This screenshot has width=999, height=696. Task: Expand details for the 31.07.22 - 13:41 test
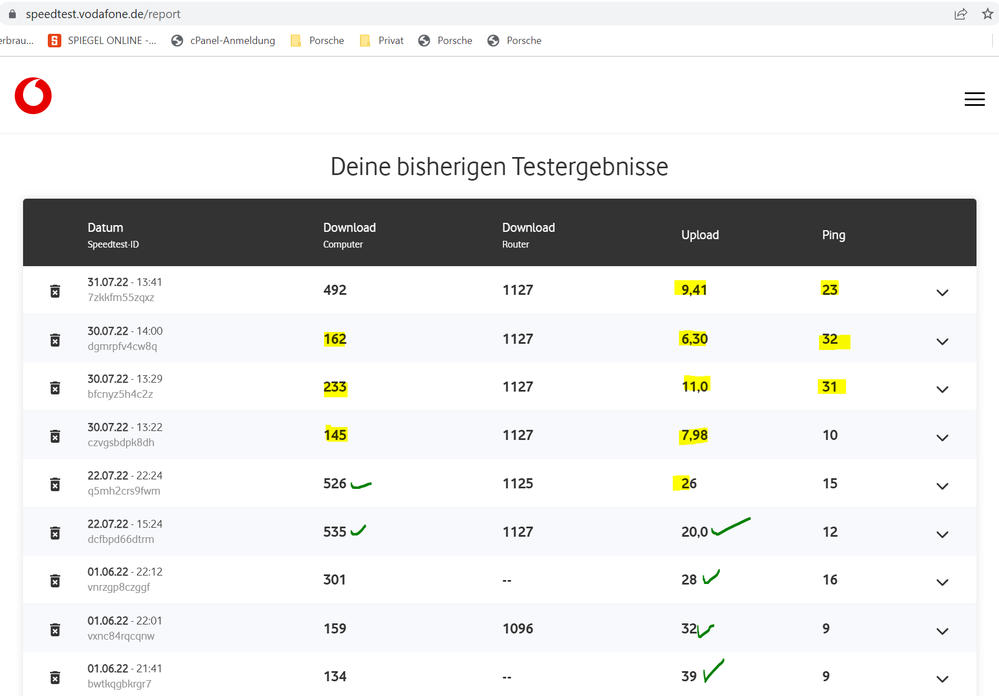pos(941,293)
